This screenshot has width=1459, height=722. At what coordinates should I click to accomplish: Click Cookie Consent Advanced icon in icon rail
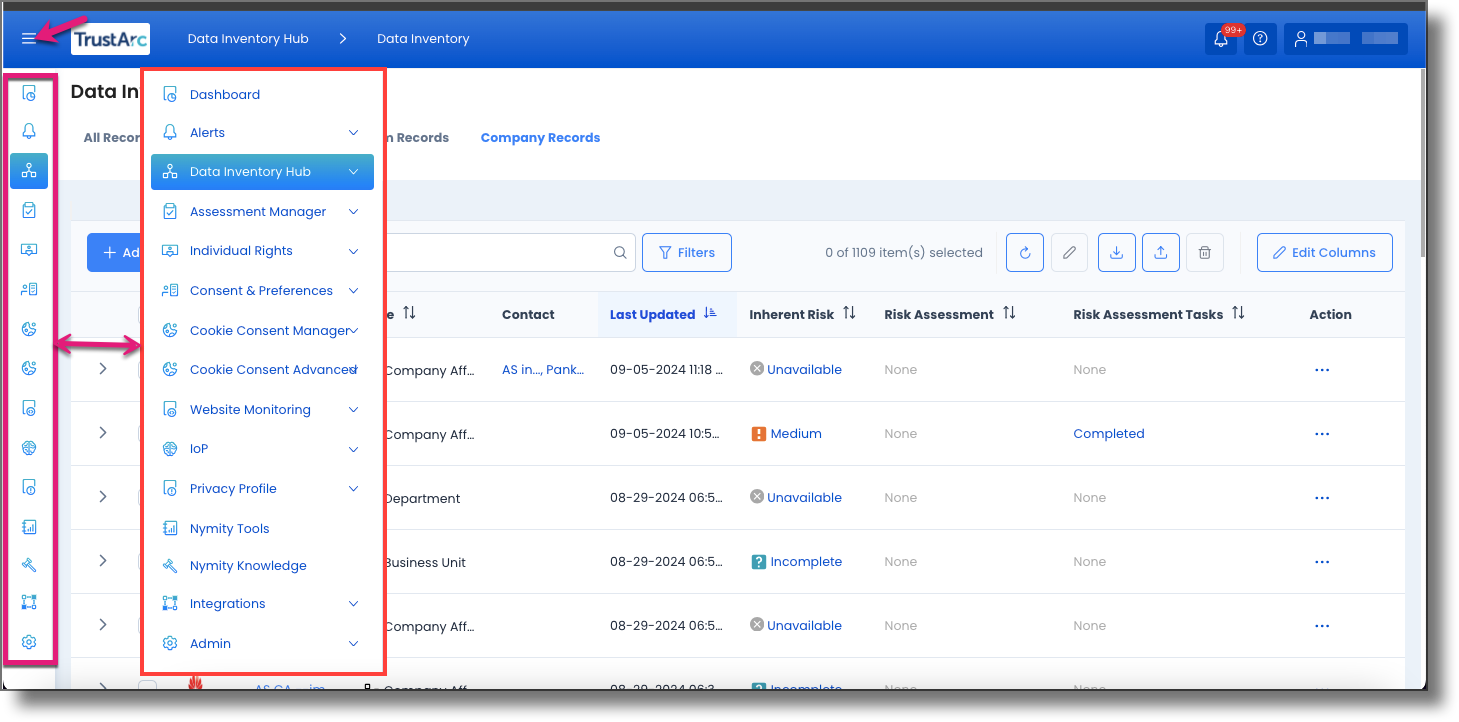click(x=29, y=368)
